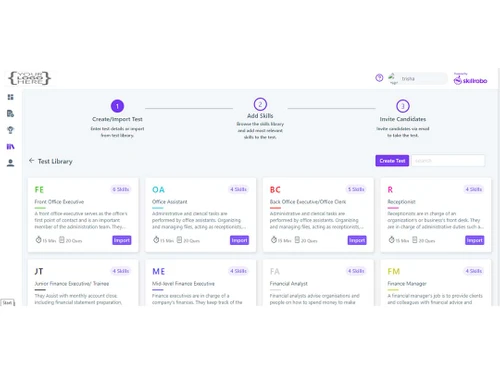
Task: Click the BC card initials
Action: click(x=275, y=190)
